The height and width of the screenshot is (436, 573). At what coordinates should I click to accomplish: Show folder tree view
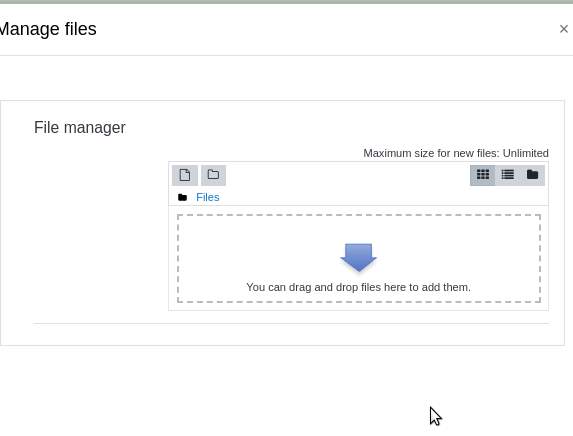tap(532, 175)
